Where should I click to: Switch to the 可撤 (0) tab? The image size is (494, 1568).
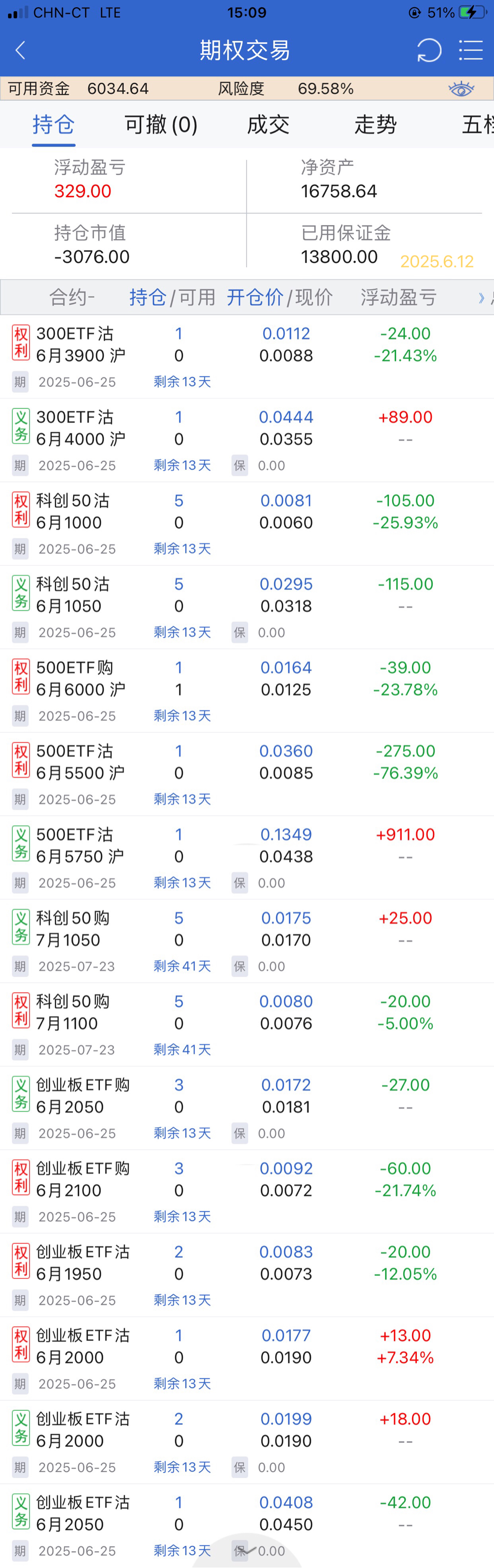tap(161, 125)
